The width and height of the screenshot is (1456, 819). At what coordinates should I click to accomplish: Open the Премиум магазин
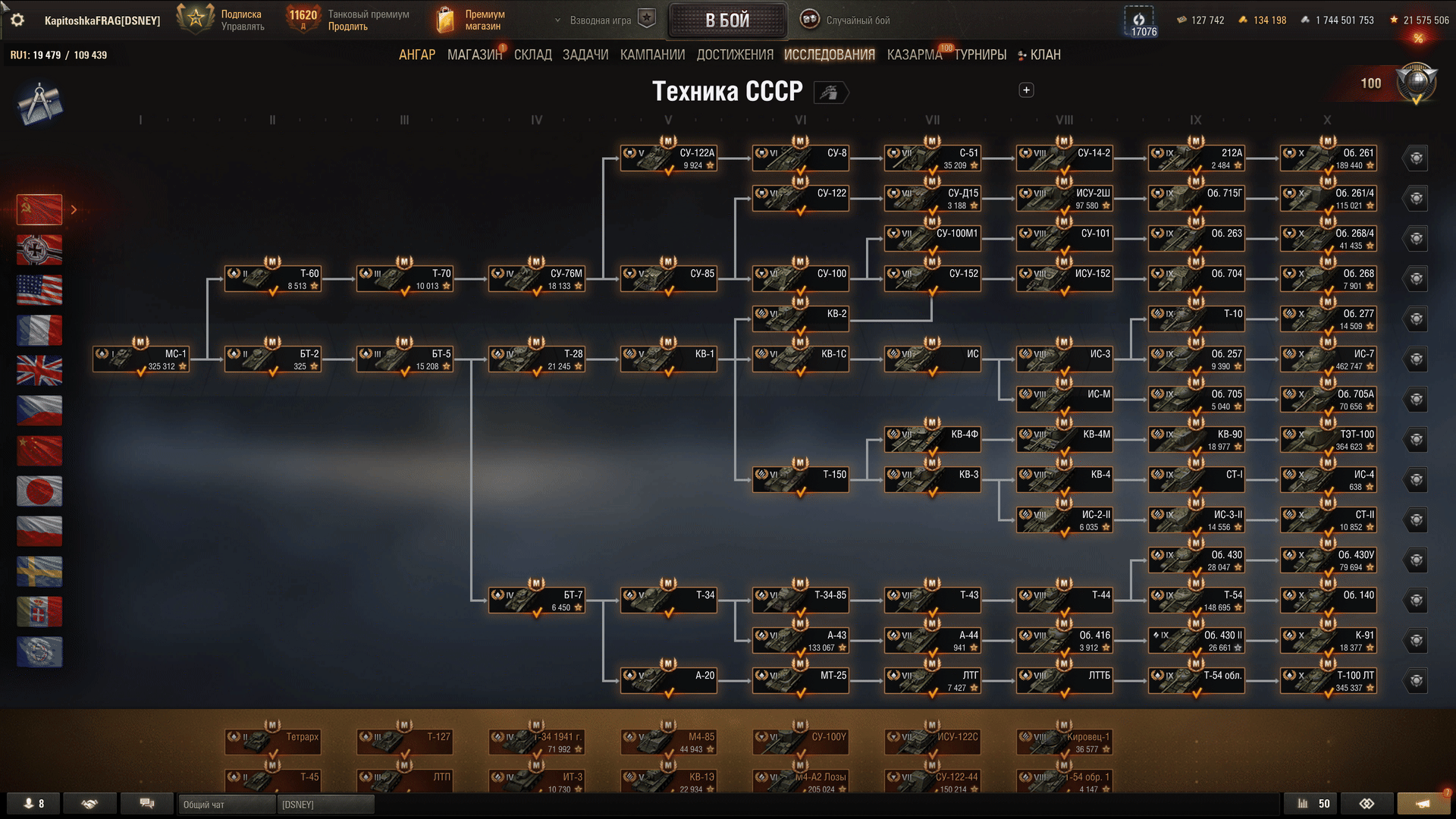click(471, 20)
